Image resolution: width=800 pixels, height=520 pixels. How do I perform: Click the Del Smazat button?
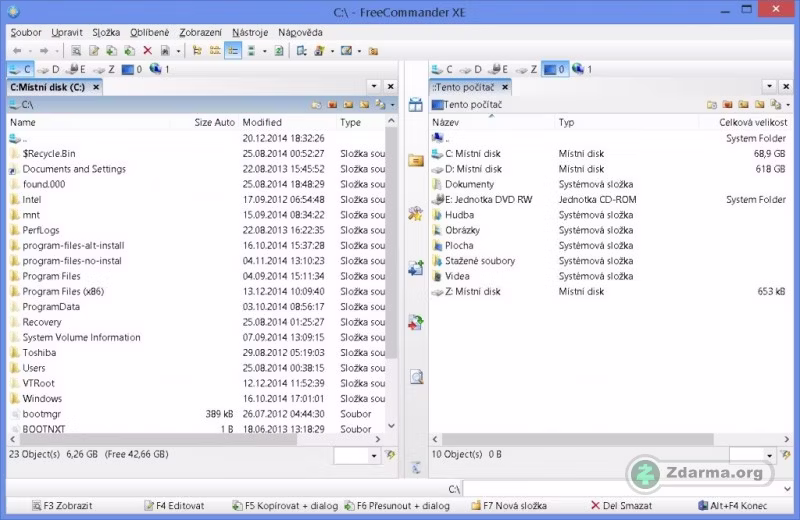(621, 506)
